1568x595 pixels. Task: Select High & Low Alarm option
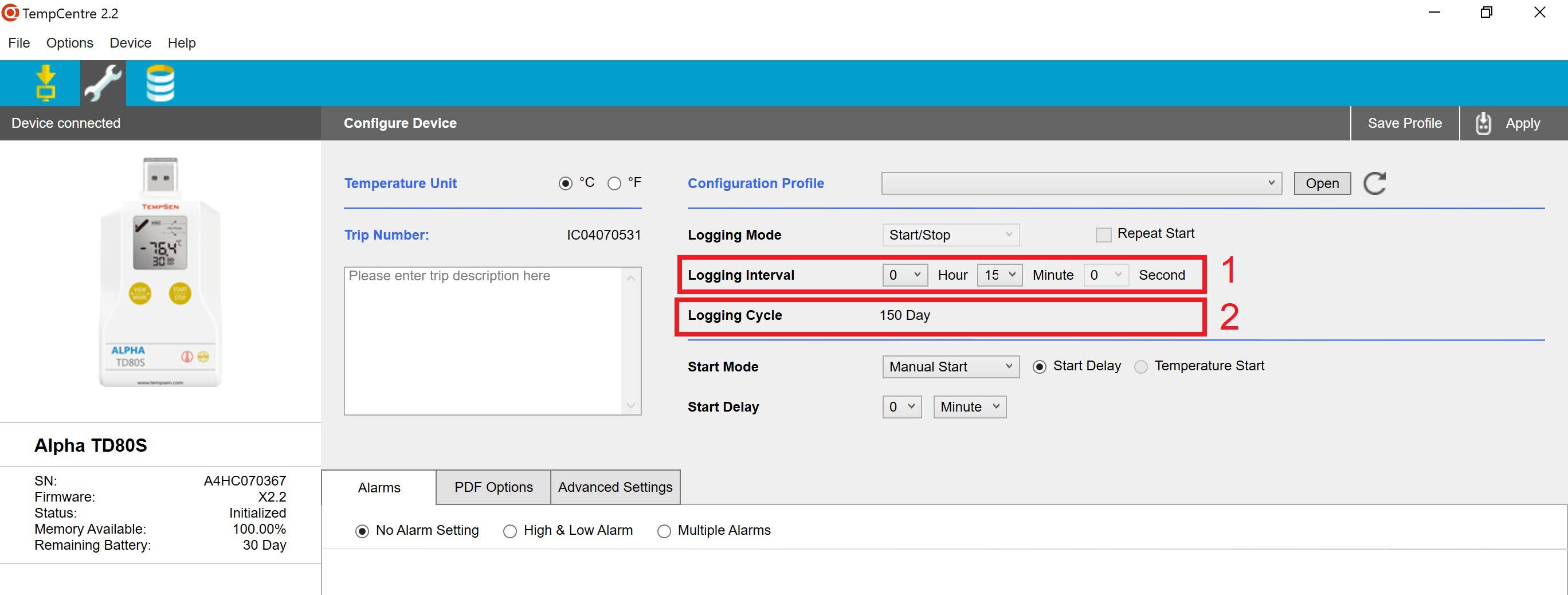click(510, 531)
